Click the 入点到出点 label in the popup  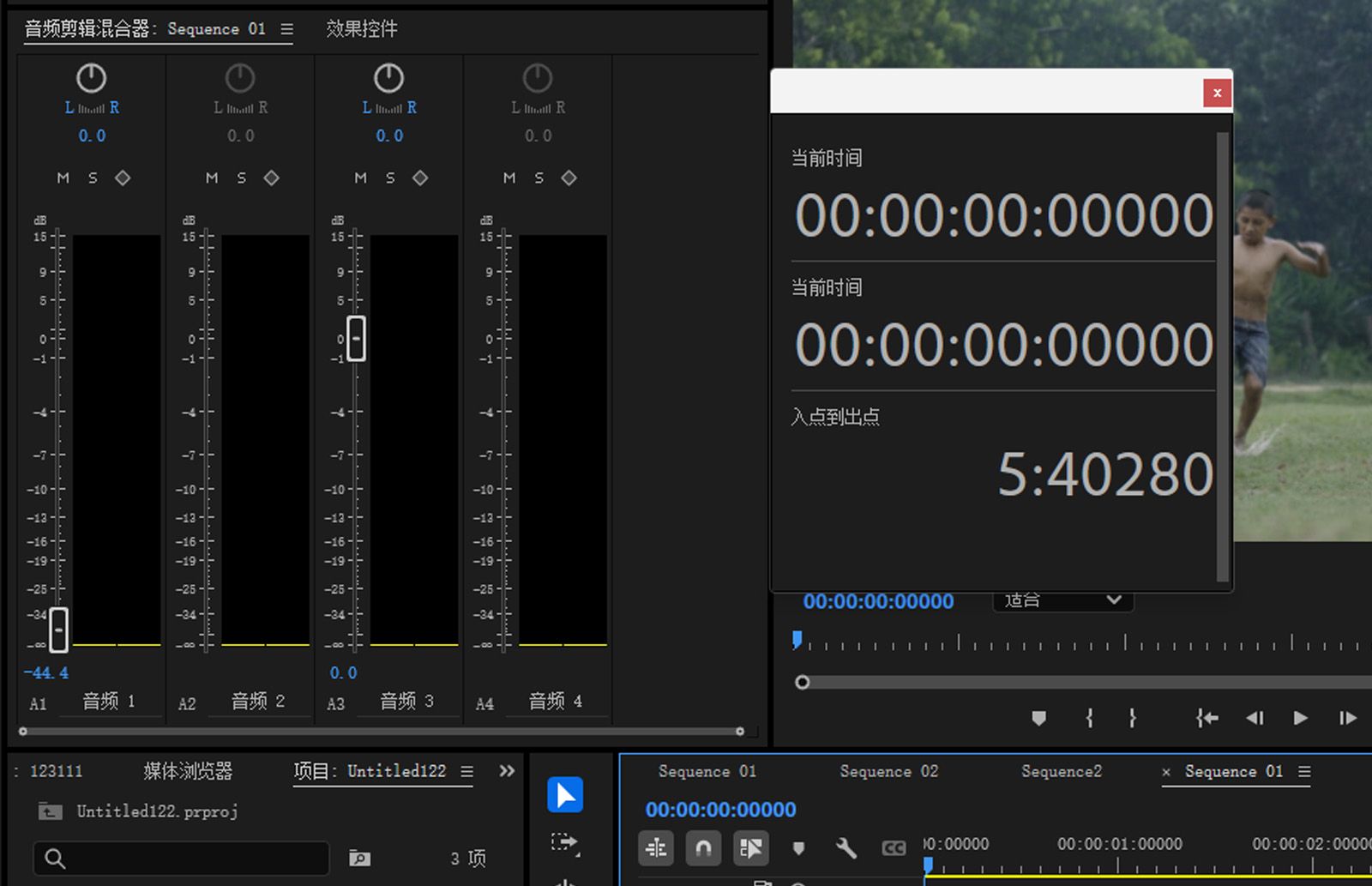point(835,417)
